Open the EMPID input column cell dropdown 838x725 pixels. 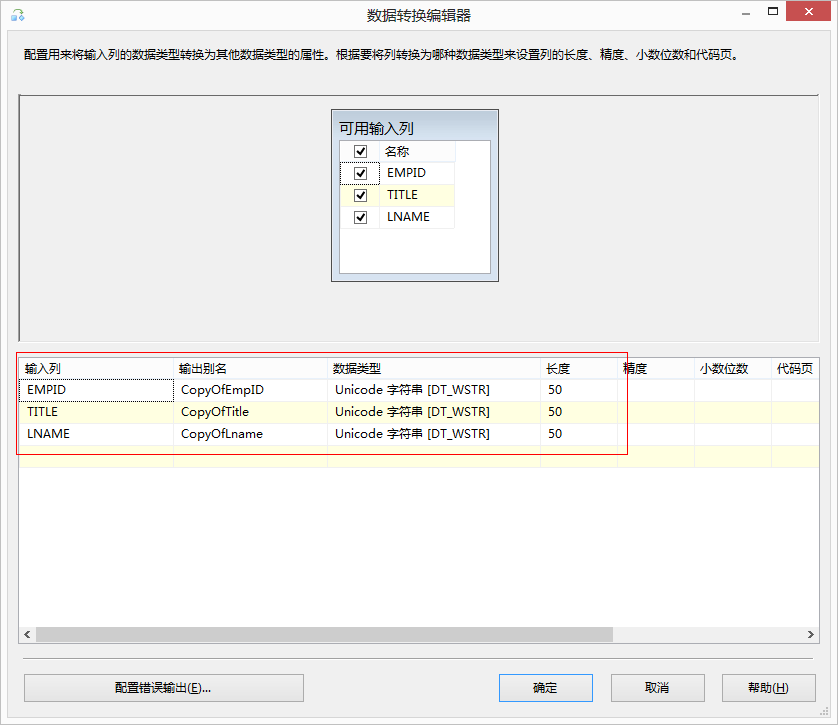96,390
